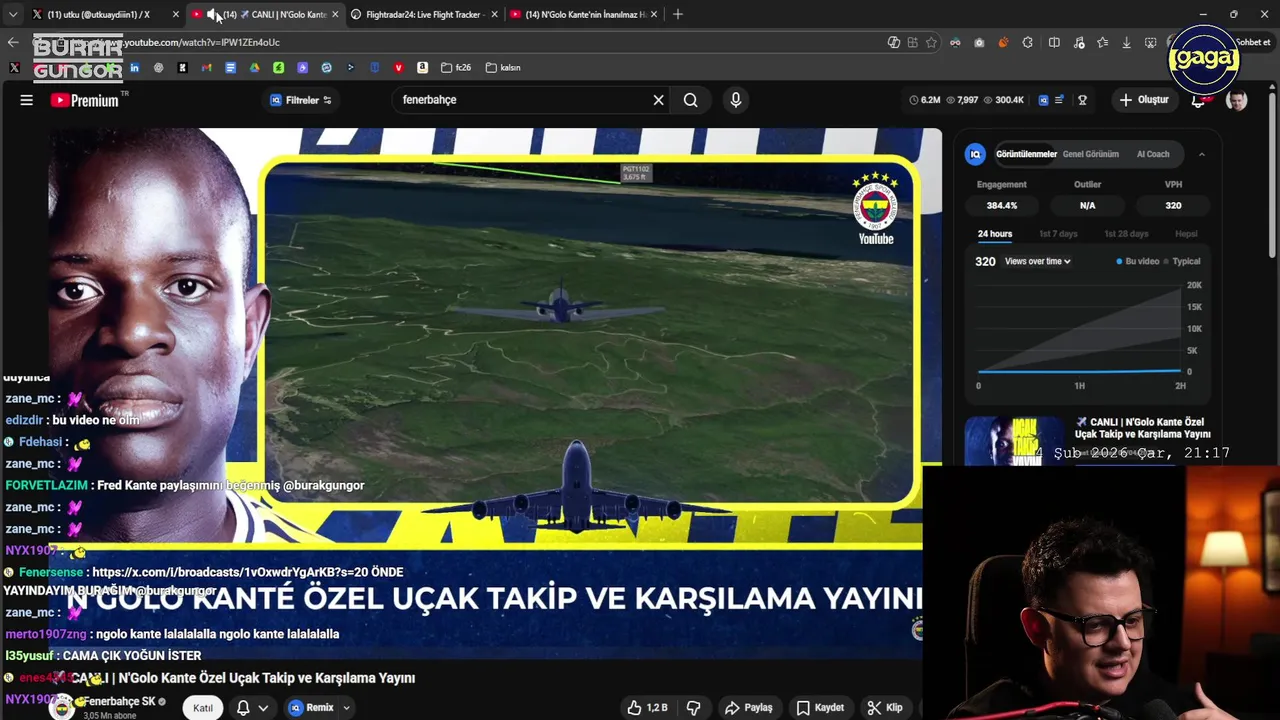Open the Views over time dropdown
This screenshot has width=1280, height=720.
tap(1038, 261)
